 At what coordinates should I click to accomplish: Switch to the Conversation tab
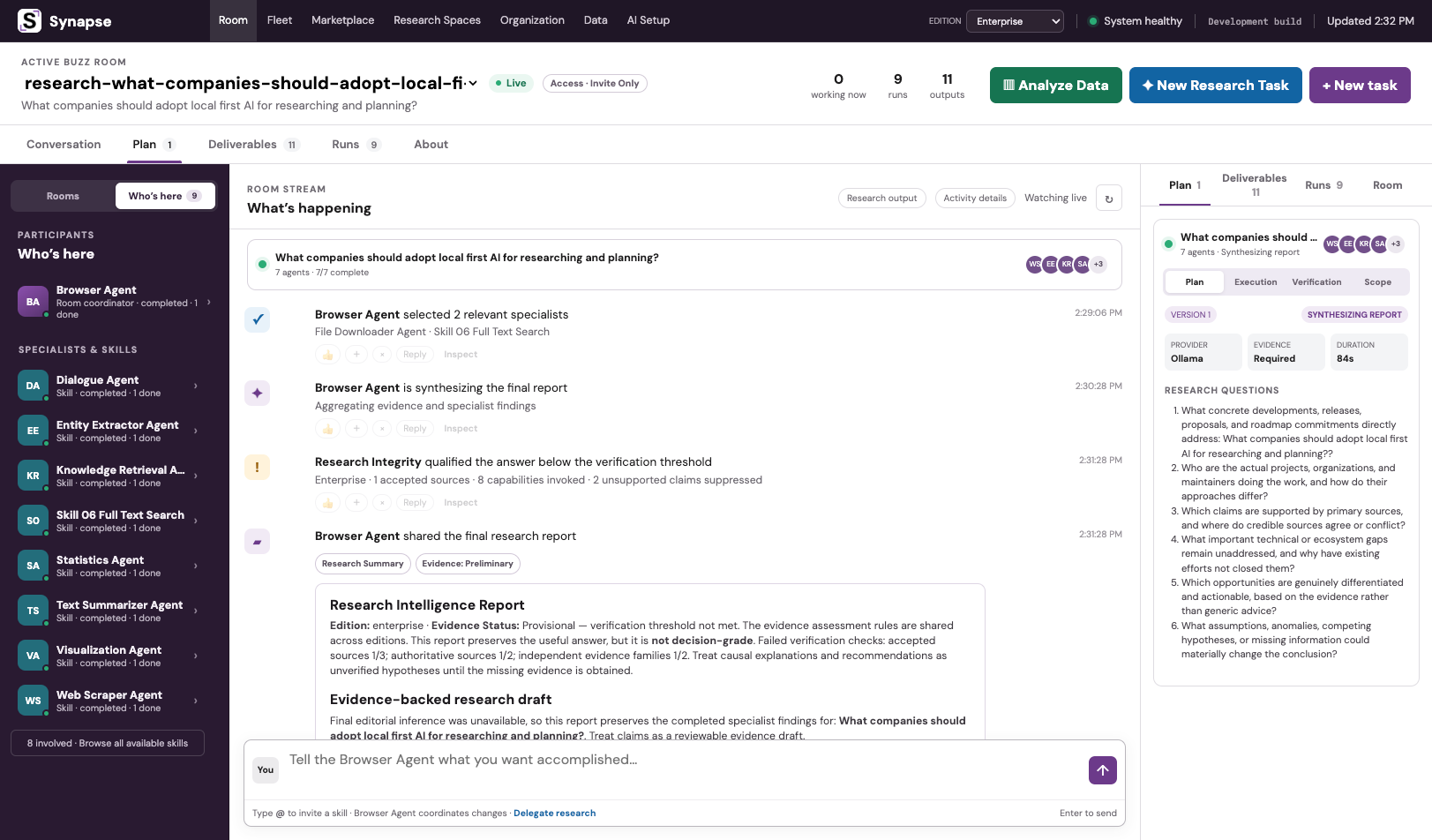click(64, 145)
